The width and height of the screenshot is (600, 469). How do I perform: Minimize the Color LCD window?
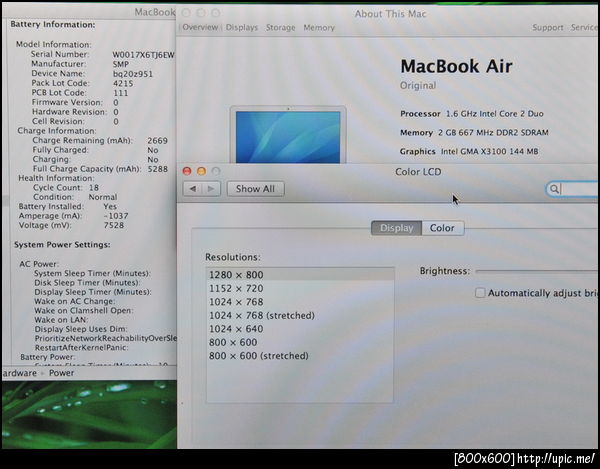201,171
